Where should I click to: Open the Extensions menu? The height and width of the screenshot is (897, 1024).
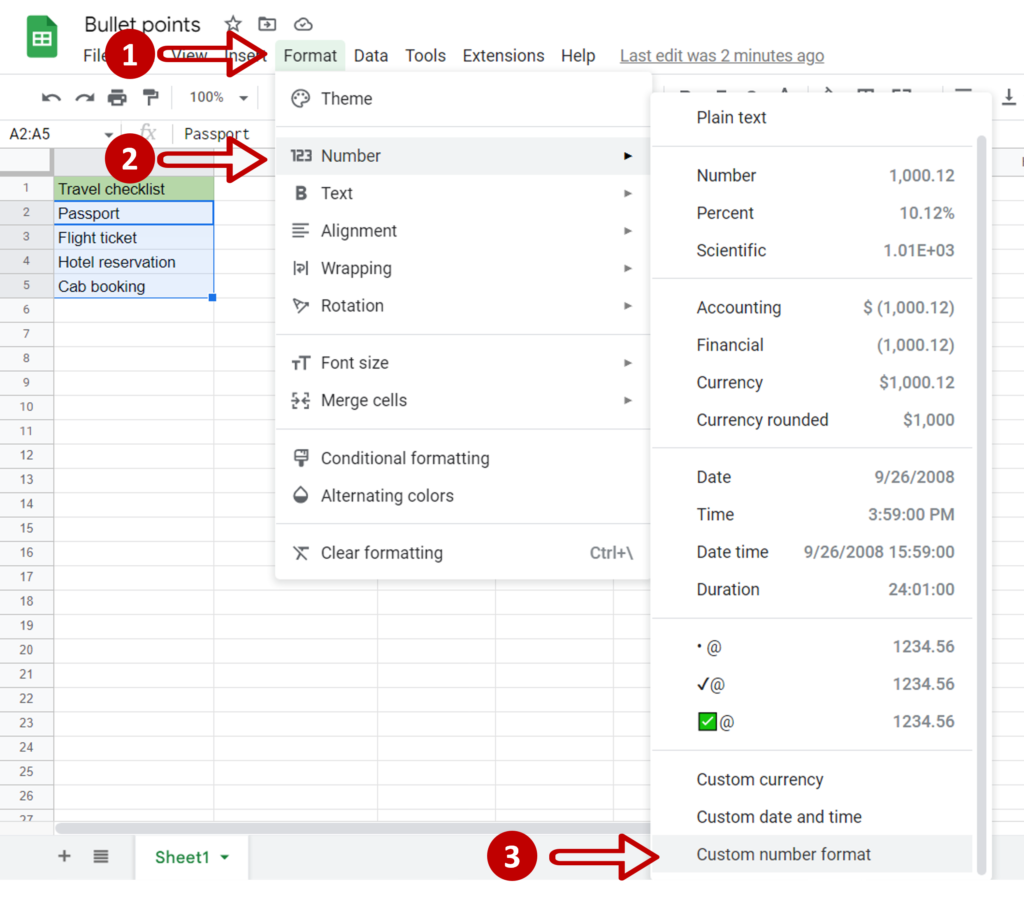tap(504, 56)
